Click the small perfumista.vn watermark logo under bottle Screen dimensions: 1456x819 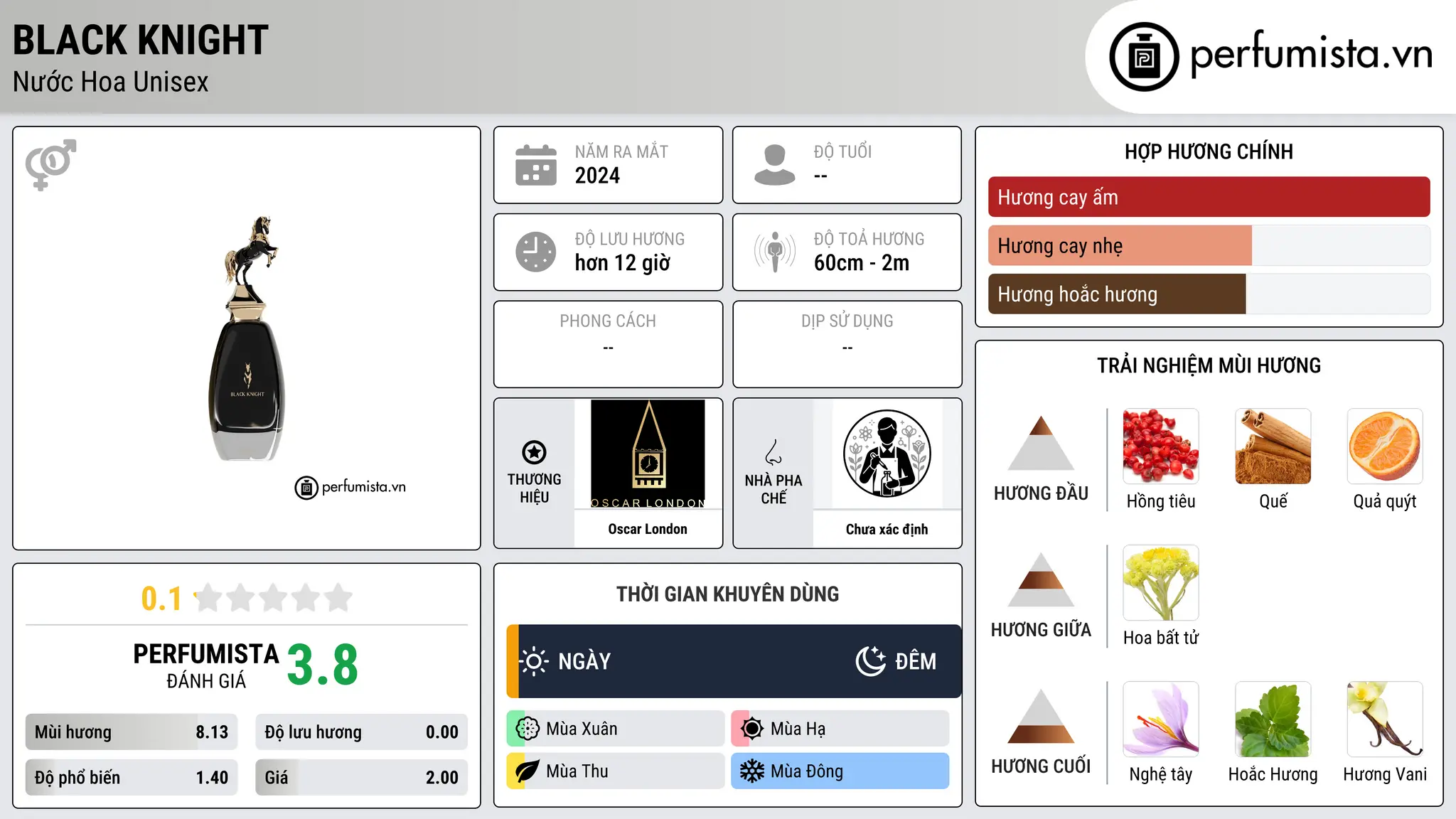pyautogui.click(x=350, y=488)
